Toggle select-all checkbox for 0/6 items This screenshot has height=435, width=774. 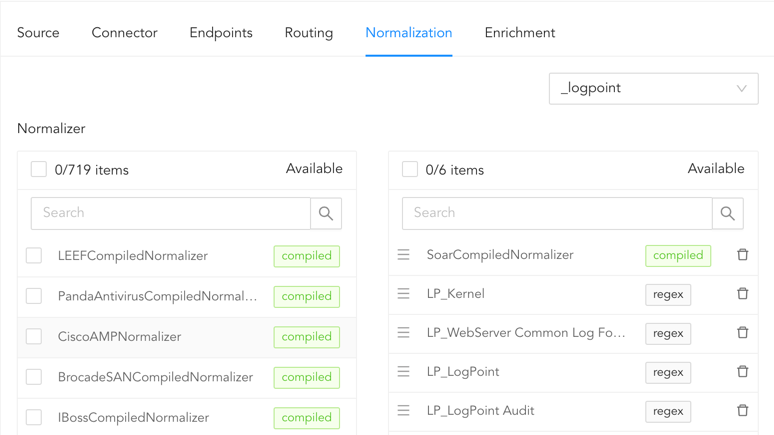tap(410, 170)
